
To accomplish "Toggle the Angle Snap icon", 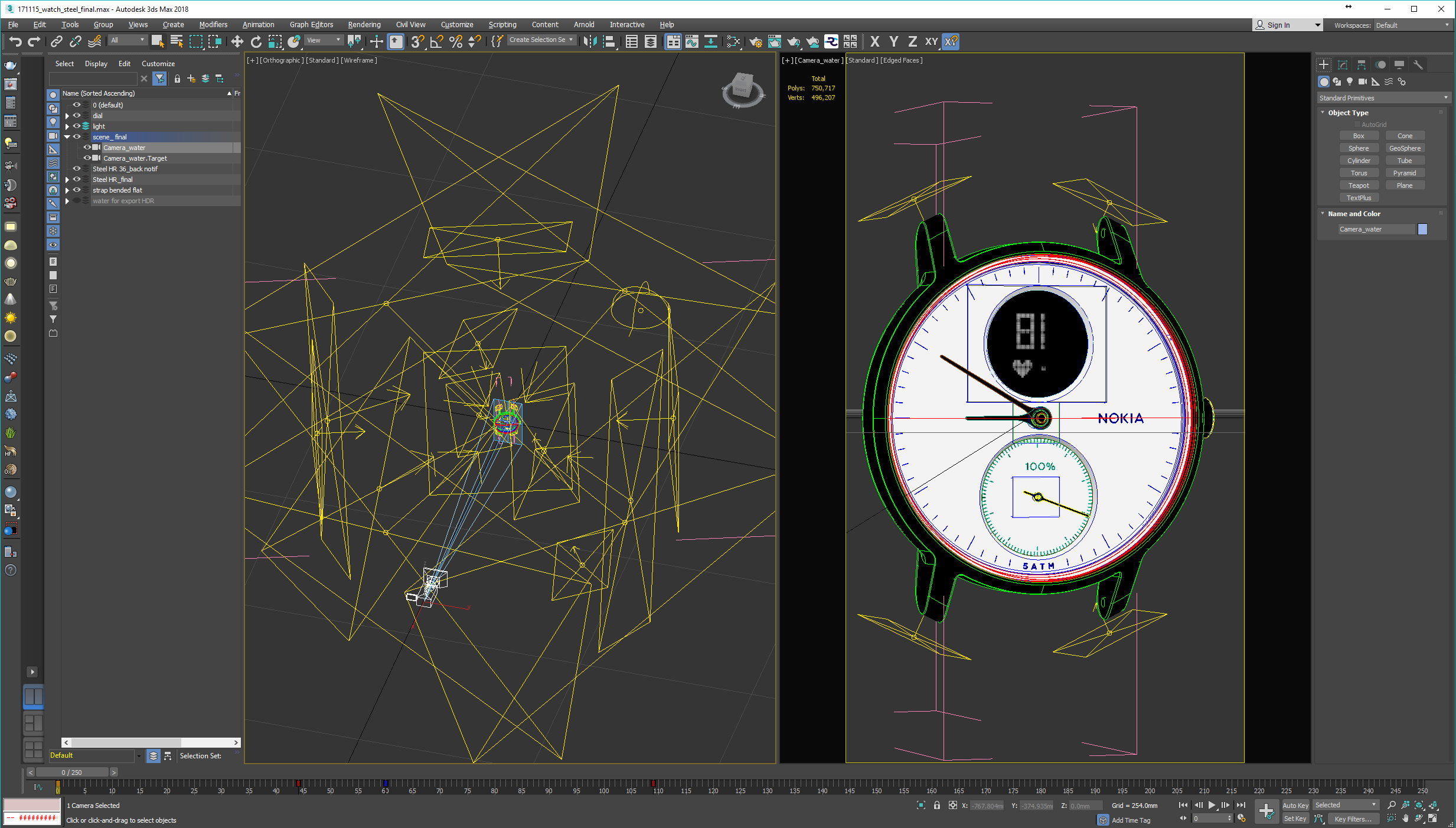I will [437, 41].
